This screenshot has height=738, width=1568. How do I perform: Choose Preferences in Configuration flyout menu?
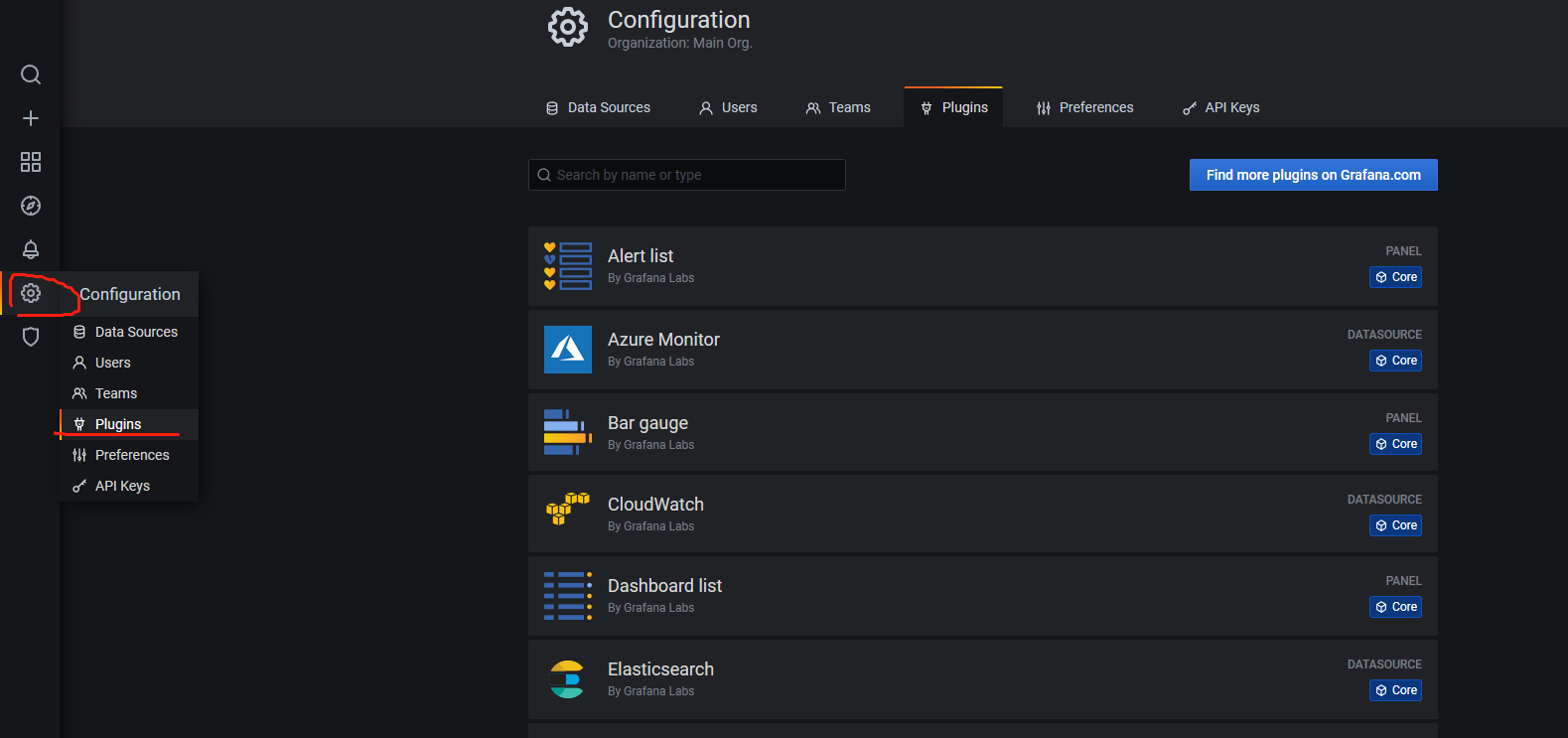point(129,455)
